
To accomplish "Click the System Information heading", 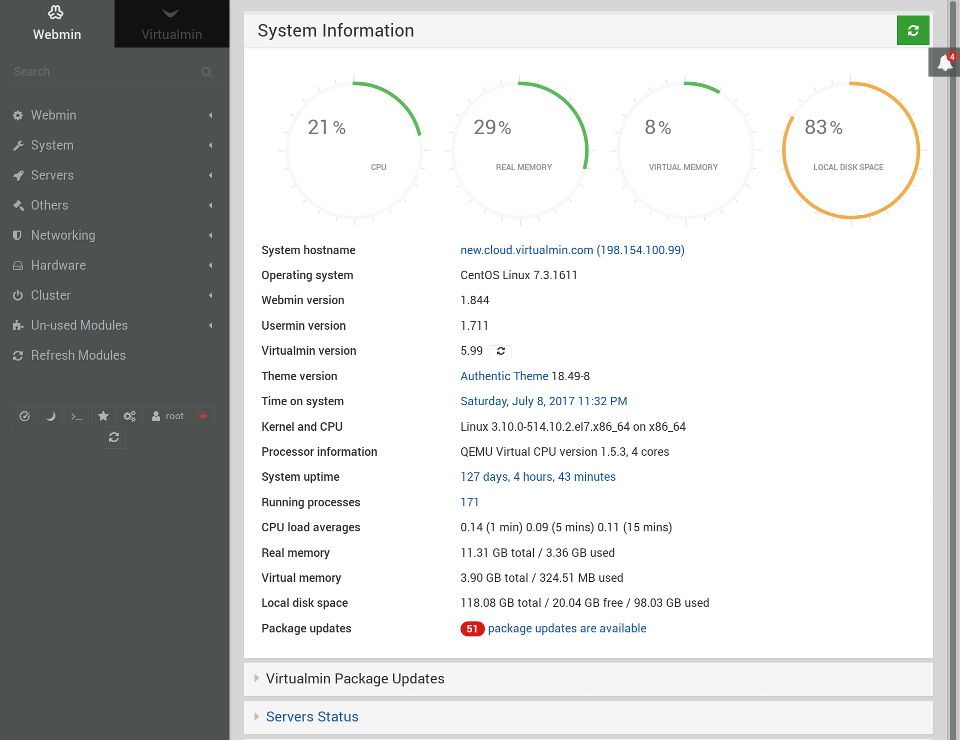I will 336,31.
